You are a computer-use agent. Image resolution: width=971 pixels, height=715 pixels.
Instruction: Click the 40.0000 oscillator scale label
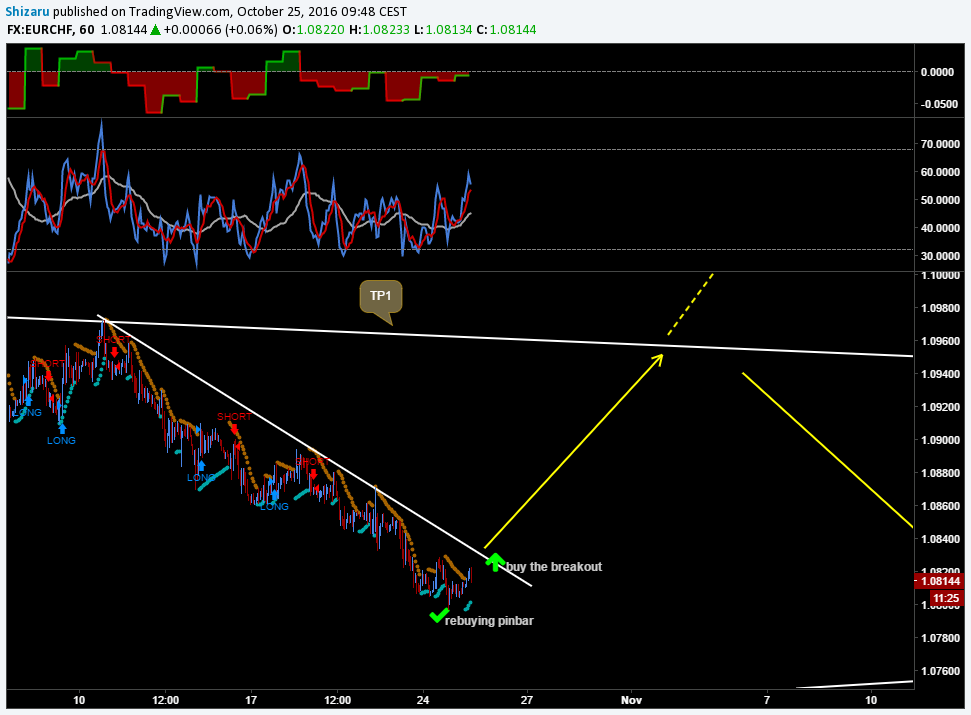pyautogui.click(x=940, y=228)
